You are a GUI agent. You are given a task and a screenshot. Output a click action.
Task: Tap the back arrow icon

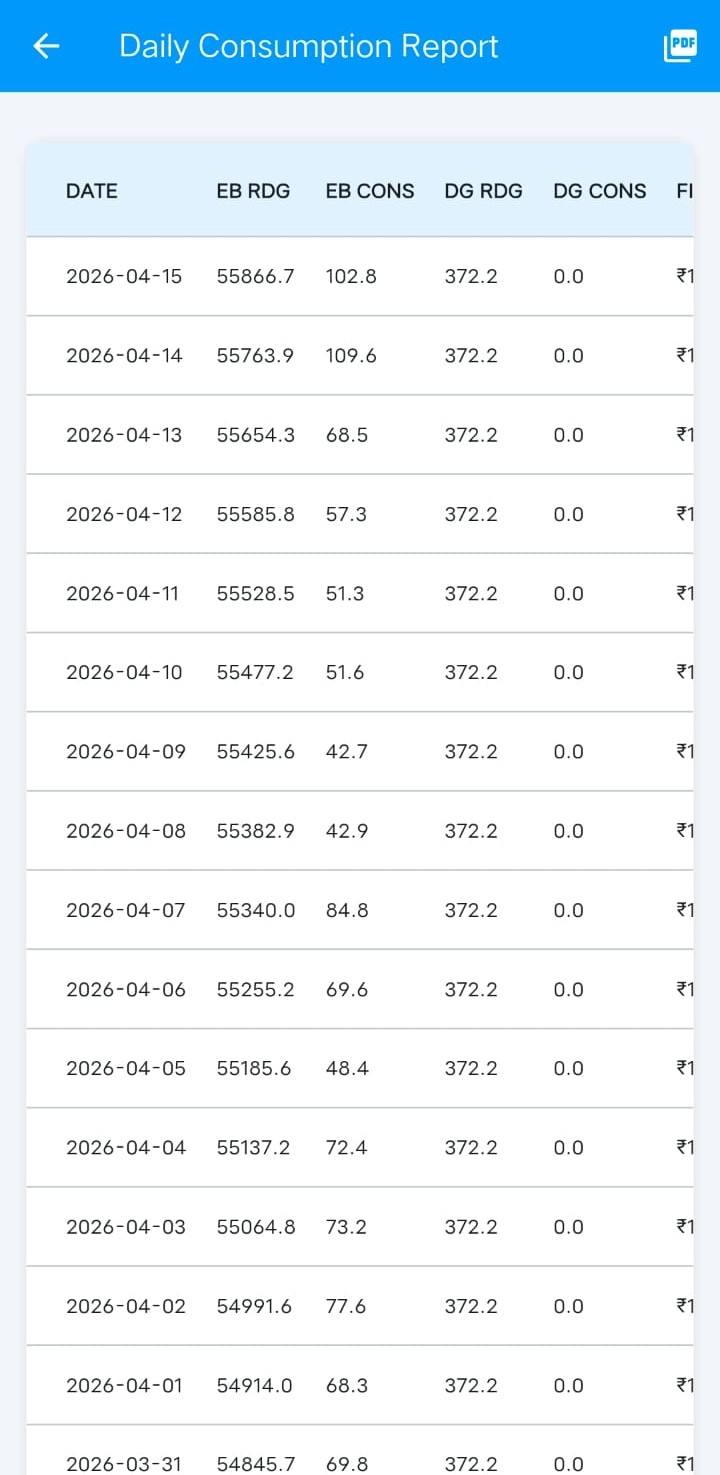tap(47, 46)
